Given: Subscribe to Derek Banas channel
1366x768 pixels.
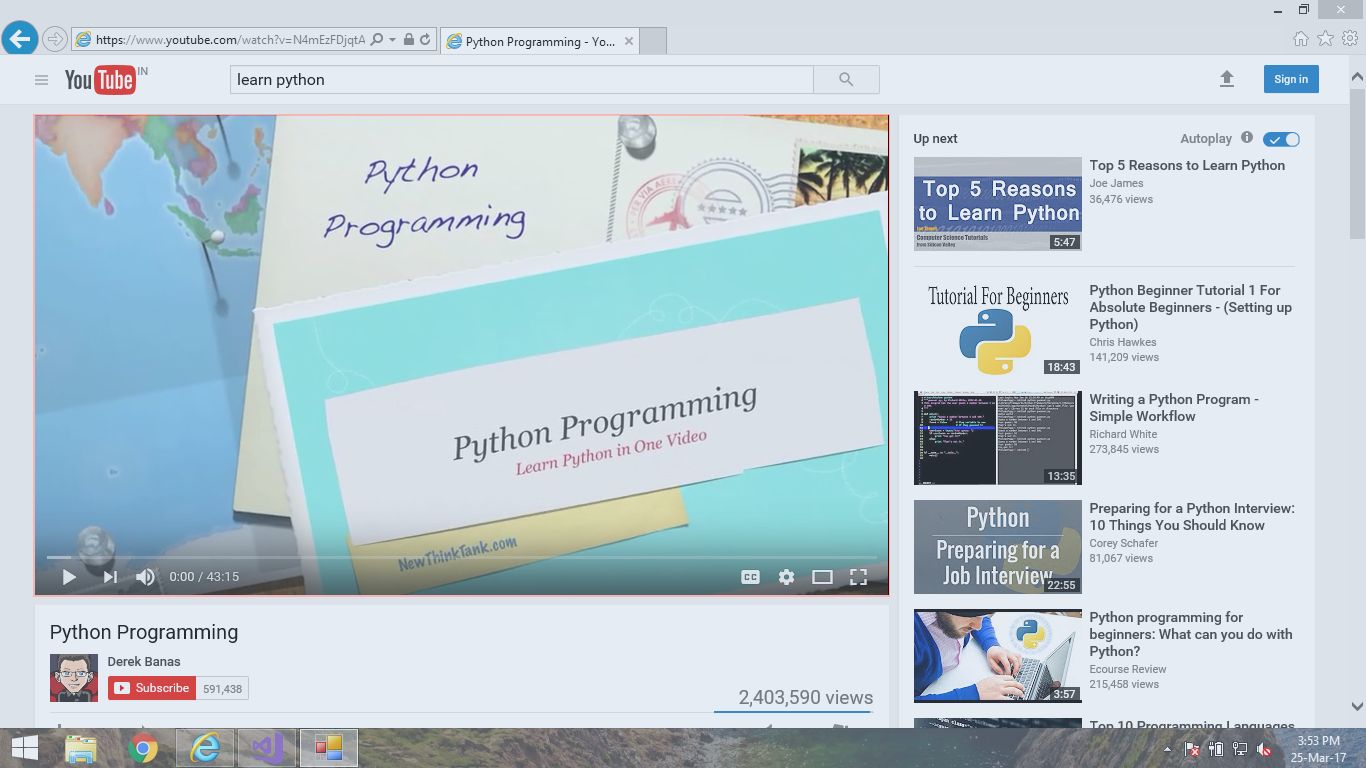Looking at the screenshot, I should [x=152, y=688].
